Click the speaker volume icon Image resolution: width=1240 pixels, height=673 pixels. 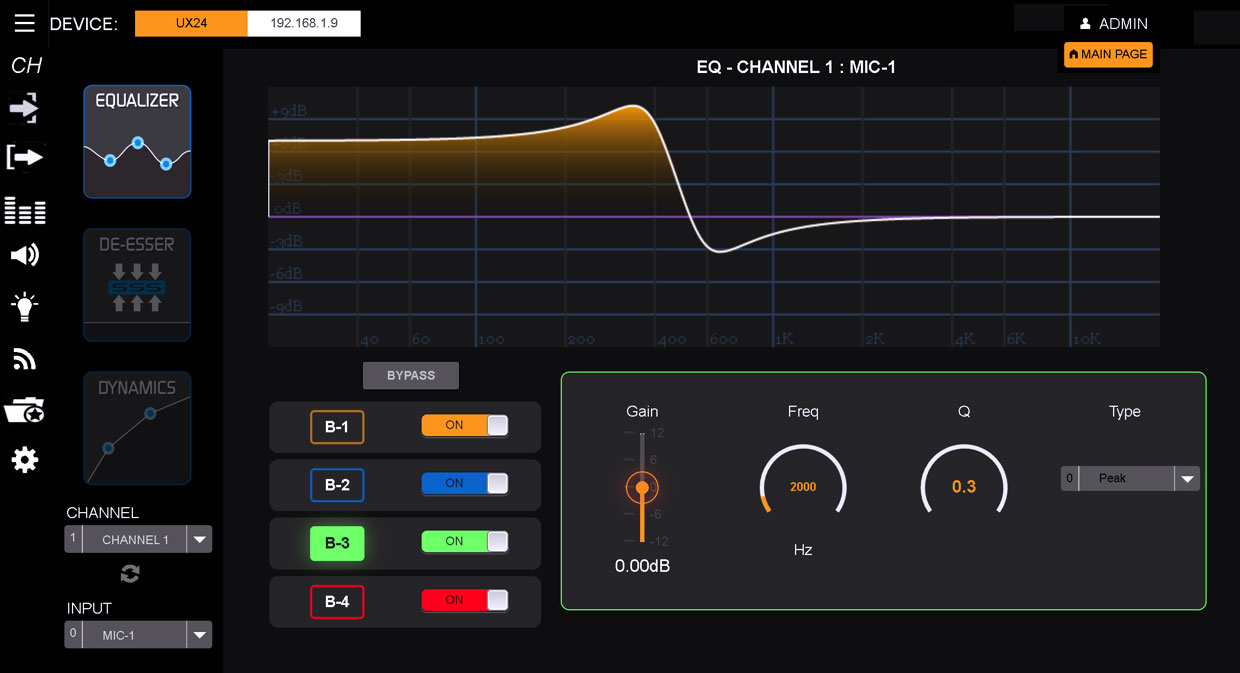(24, 256)
